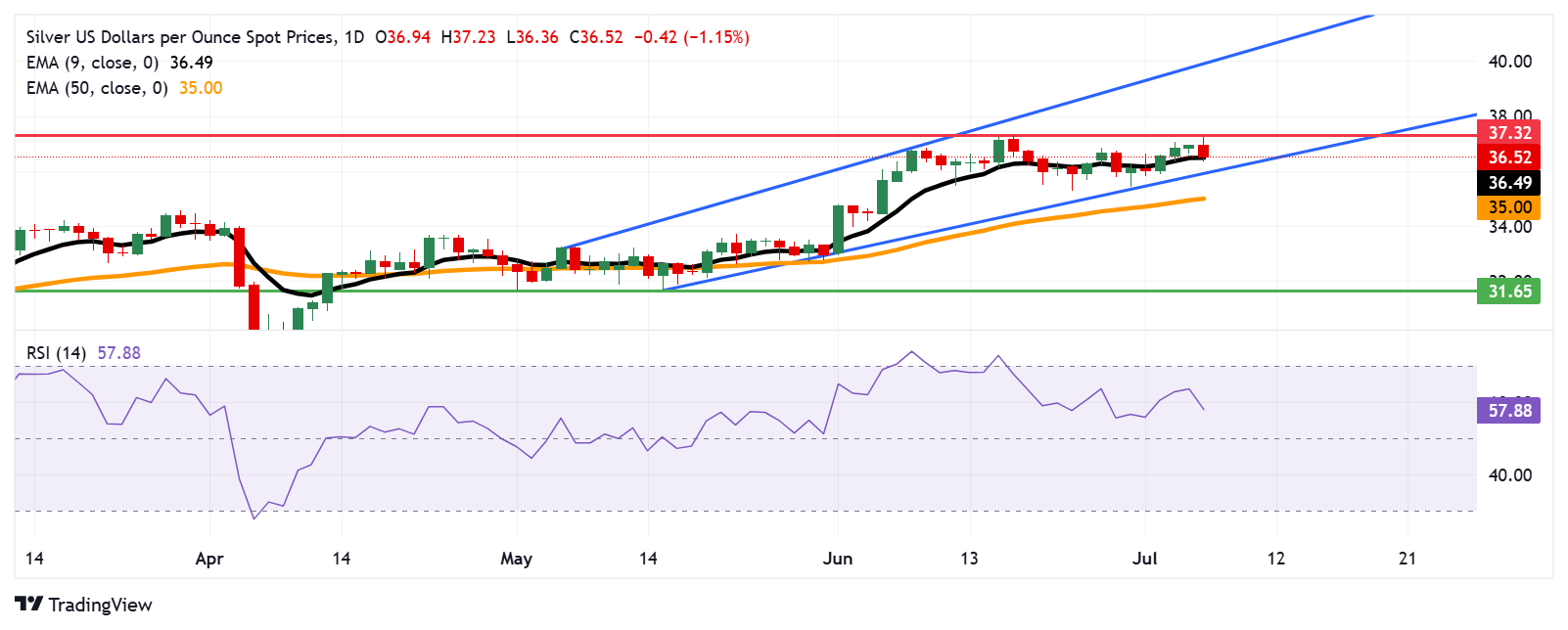This screenshot has width=1568, height=630.
Task: Click the EMA (9, close, 0) legend
Action: pos(92,63)
